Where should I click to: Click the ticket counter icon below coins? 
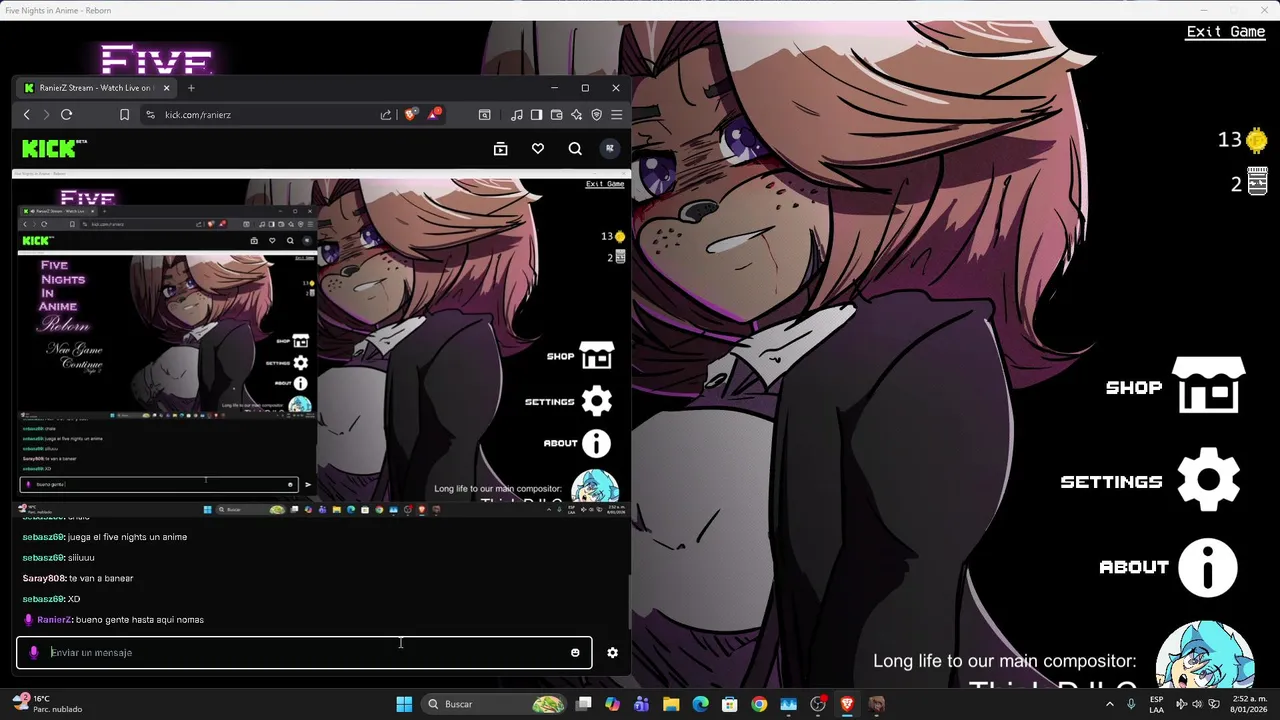1257,182
